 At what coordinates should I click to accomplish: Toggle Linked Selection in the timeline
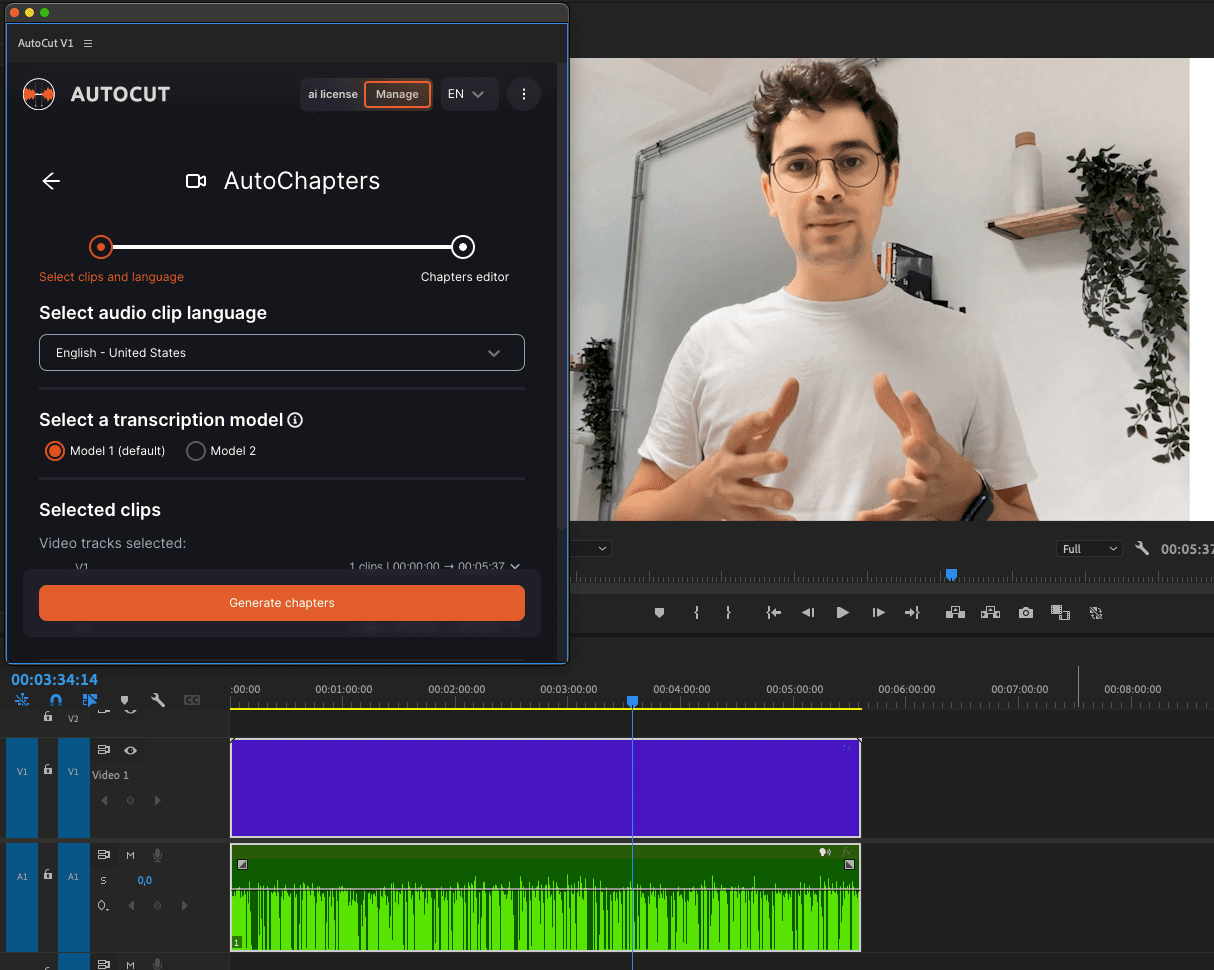coord(90,701)
